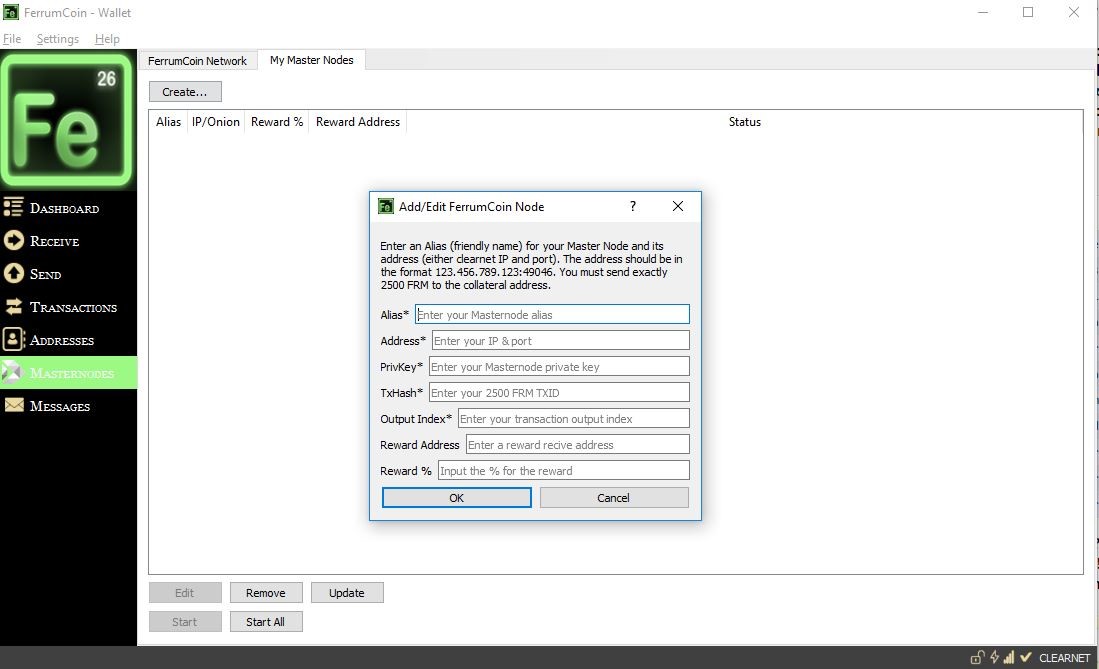This screenshot has height=669, width=1099.
Task: Close the FerrumCoin Wallet window
Action: pyautogui.click(x=1074, y=12)
